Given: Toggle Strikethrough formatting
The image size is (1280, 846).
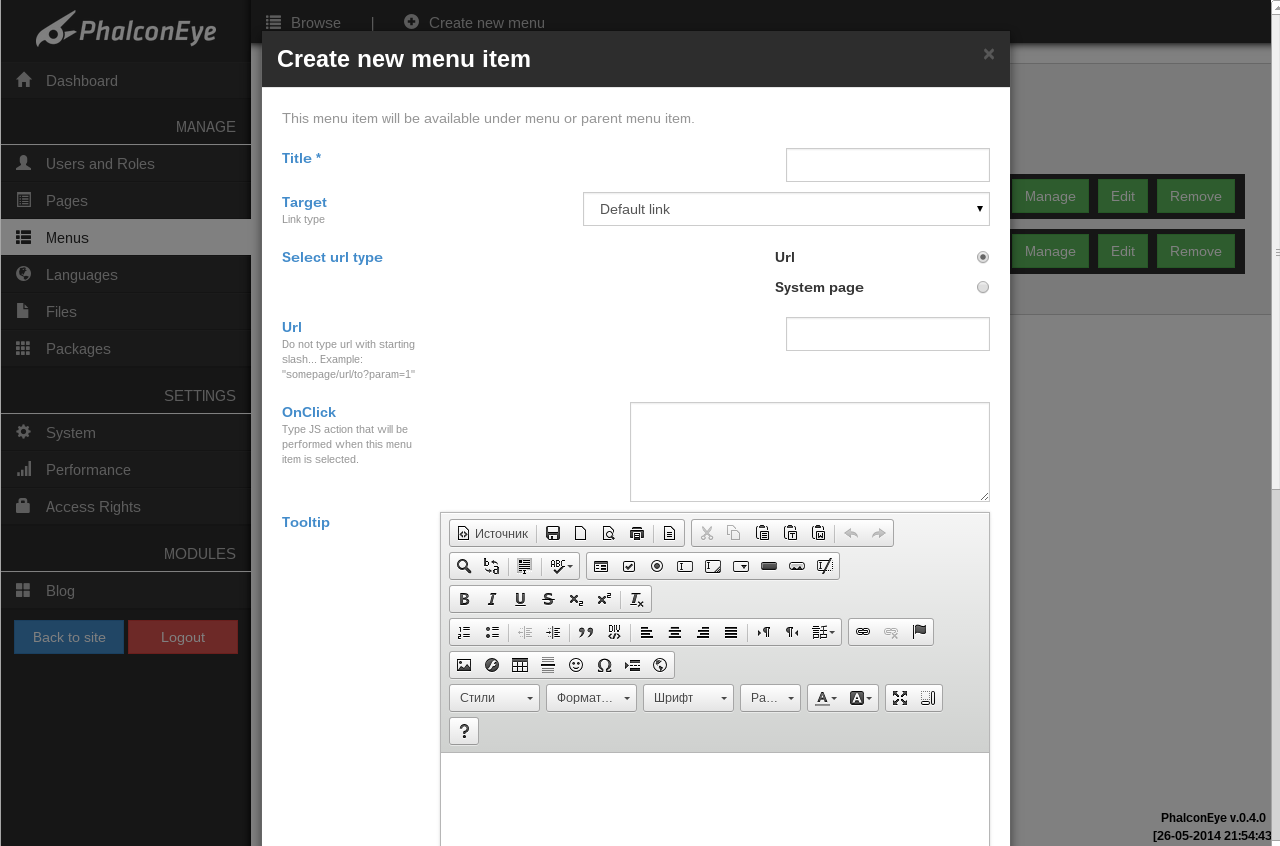Looking at the screenshot, I should coord(548,599).
